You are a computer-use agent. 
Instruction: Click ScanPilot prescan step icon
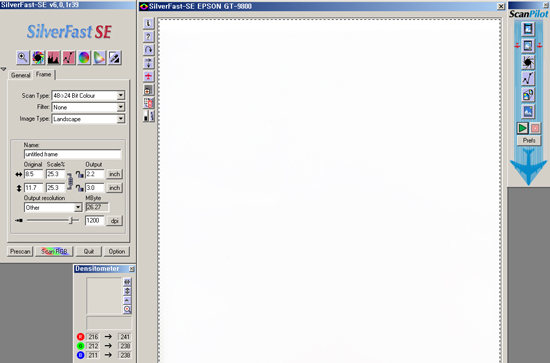tap(528, 29)
